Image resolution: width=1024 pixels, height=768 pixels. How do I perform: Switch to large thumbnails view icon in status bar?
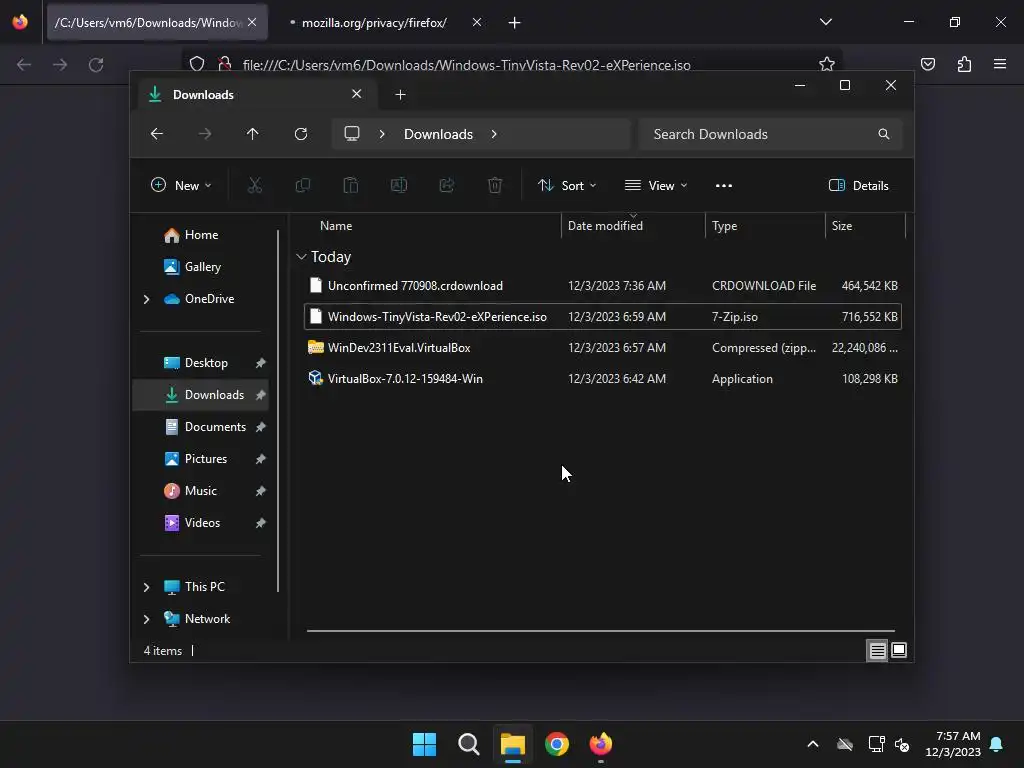coord(899,650)
